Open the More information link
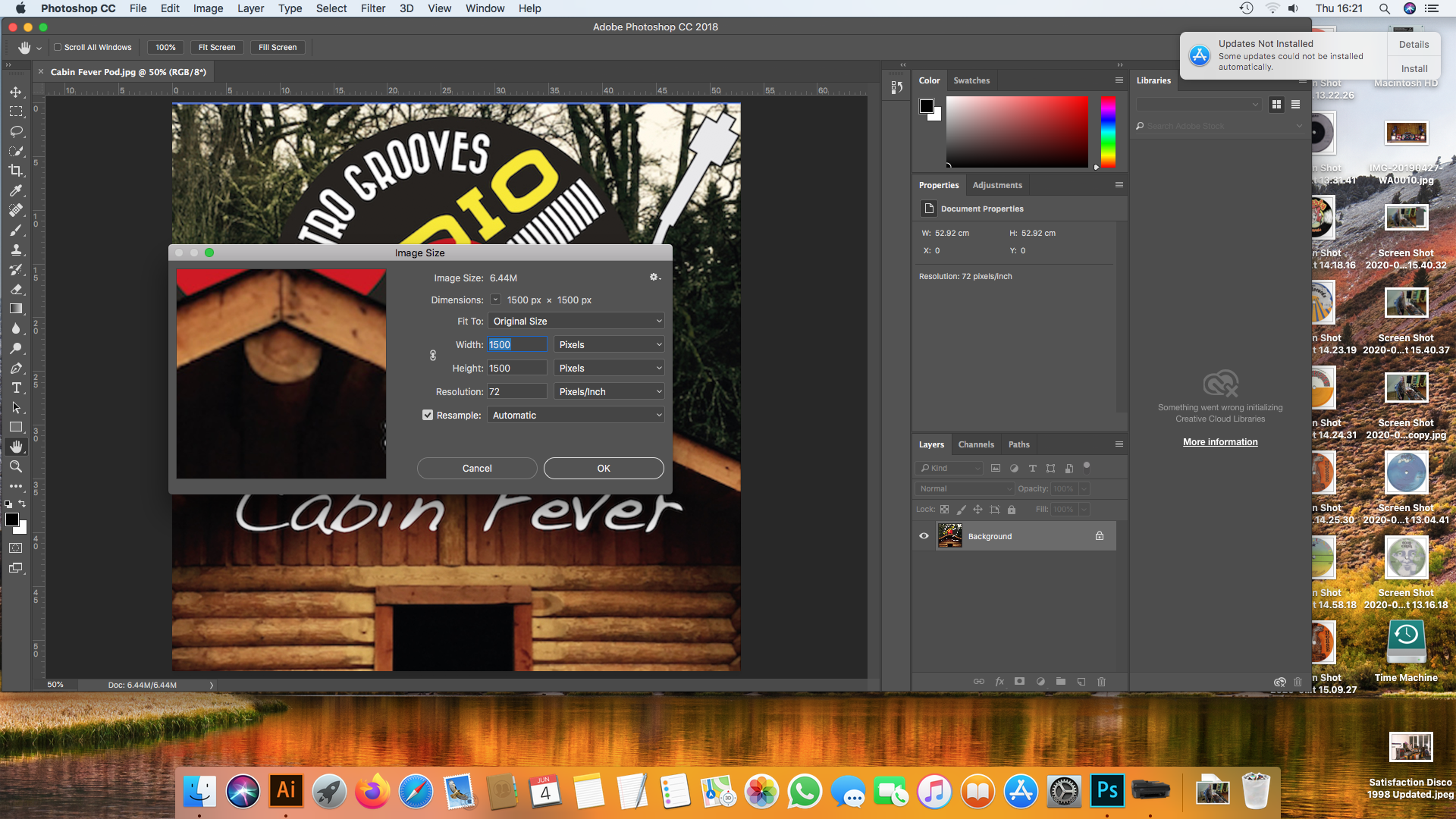 [1219, 442]
